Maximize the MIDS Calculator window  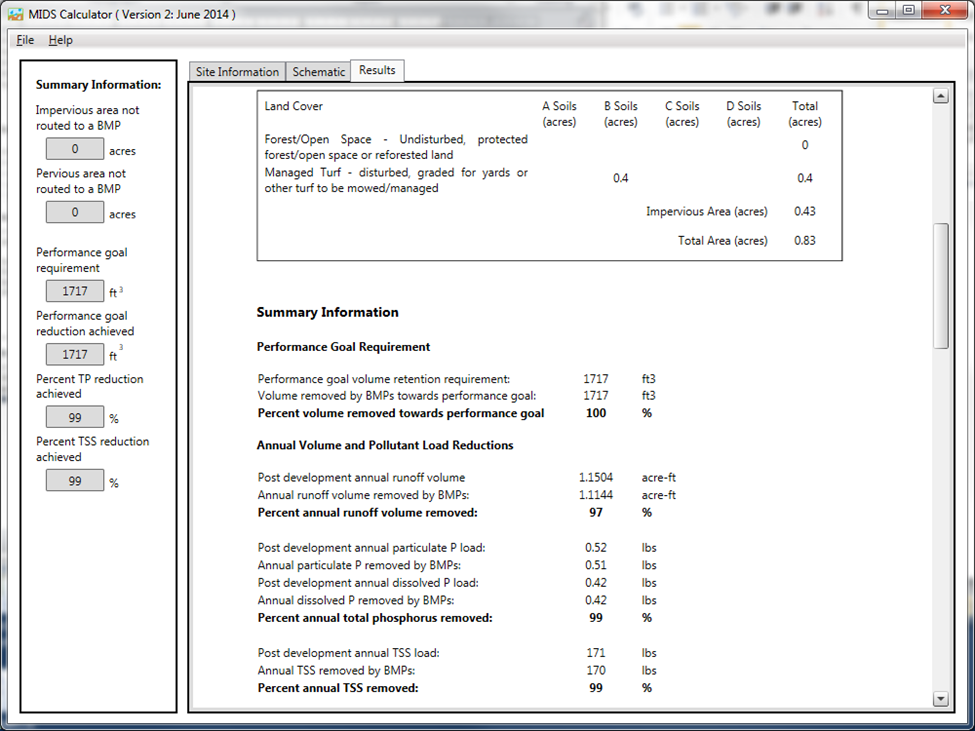(907, 10)
